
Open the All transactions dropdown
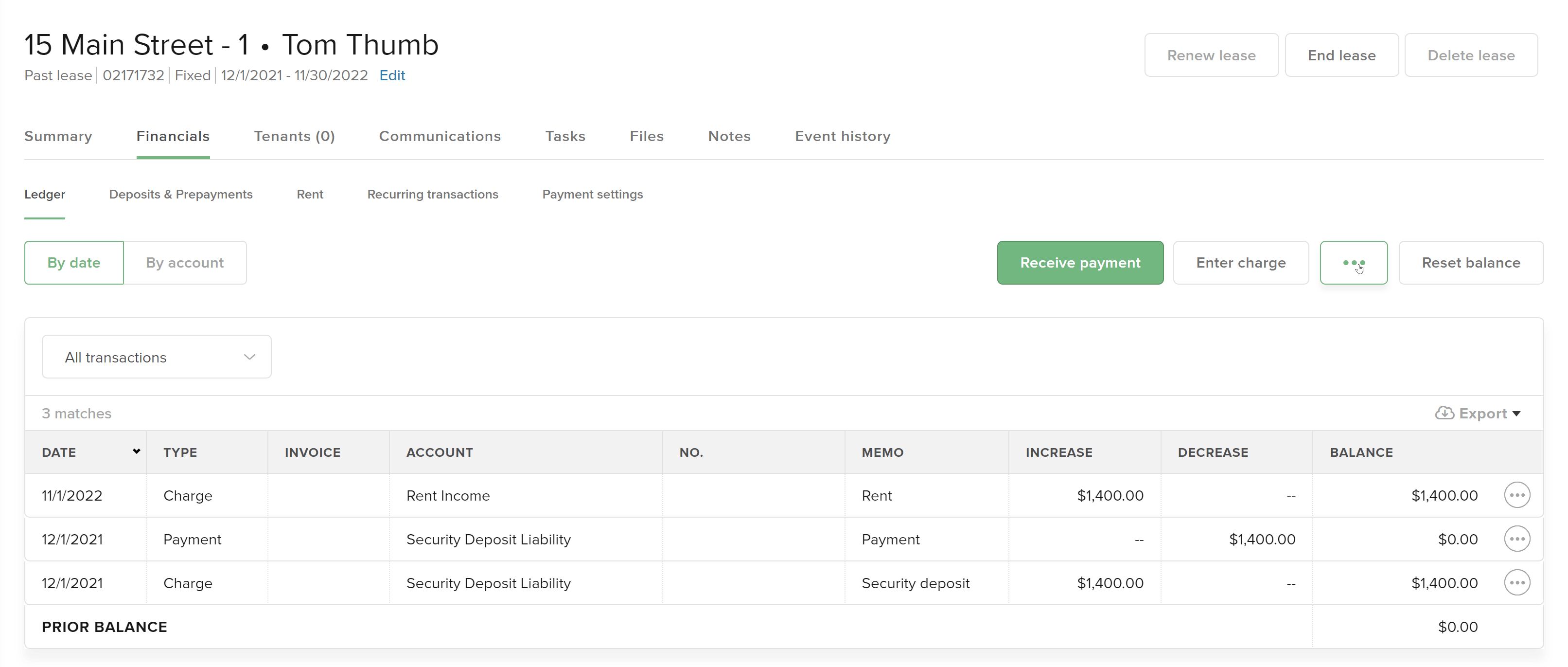coord(156,356)
